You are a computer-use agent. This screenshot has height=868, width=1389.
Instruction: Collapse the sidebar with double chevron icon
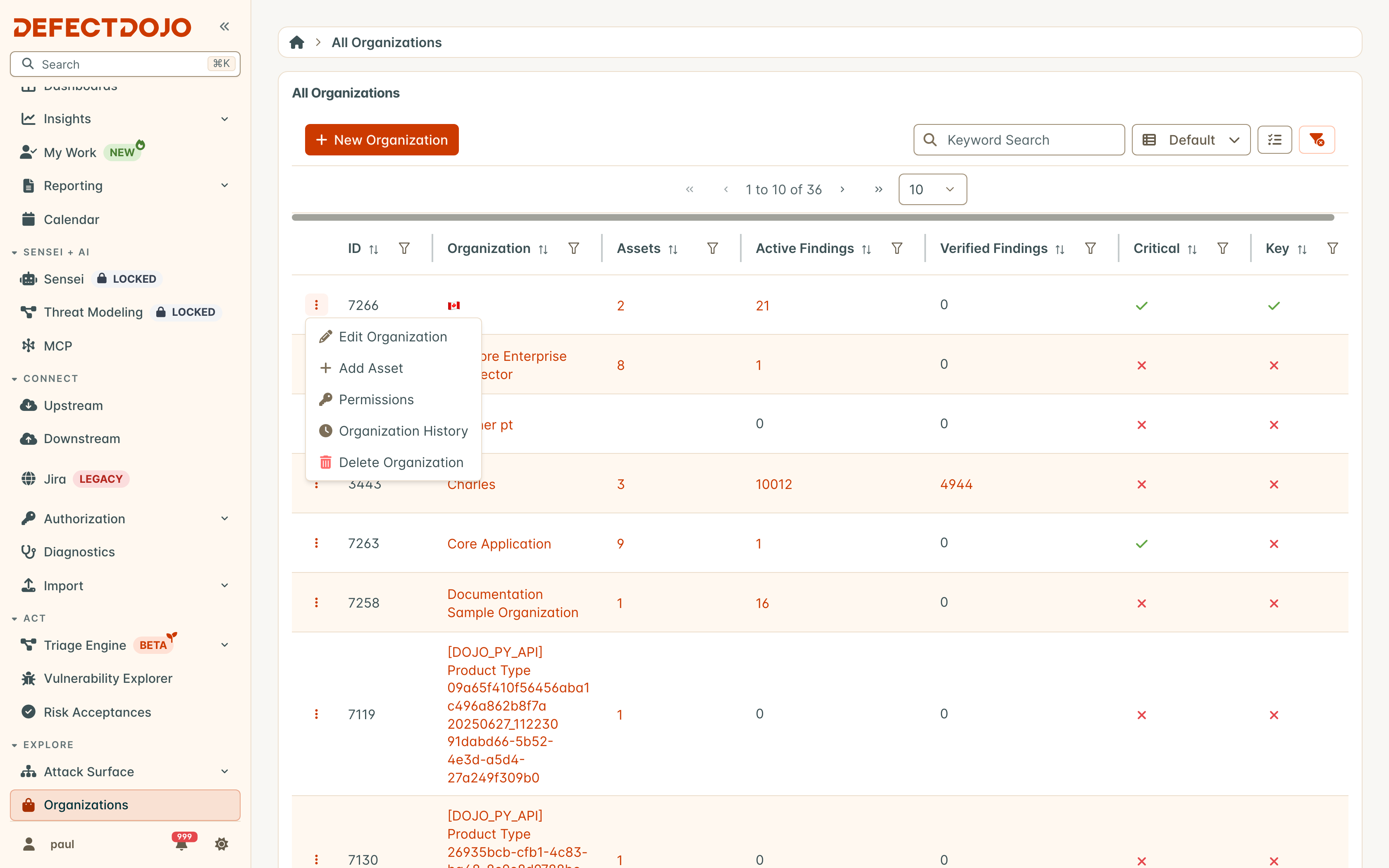pos(224,26)
